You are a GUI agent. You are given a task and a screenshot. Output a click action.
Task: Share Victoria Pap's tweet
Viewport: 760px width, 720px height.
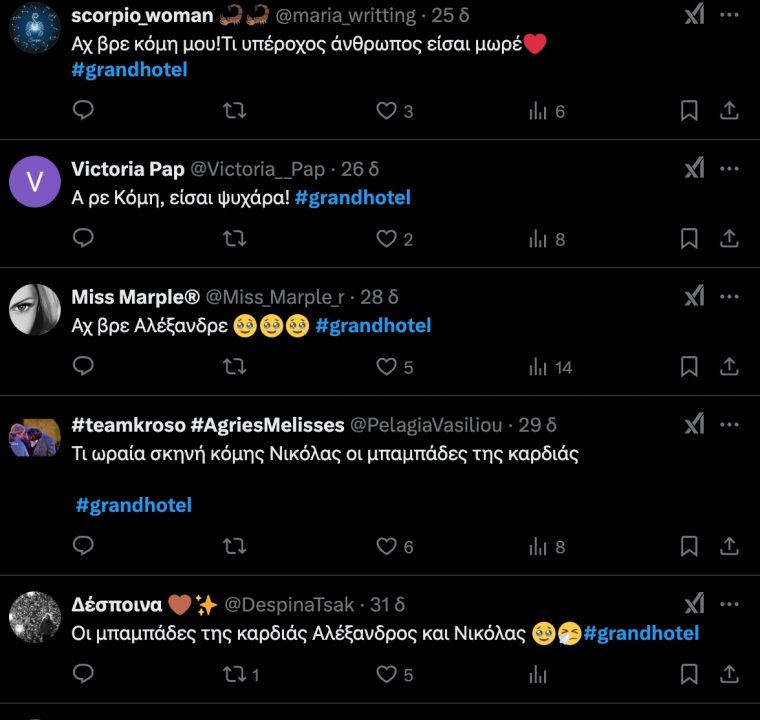[x=730, y=239]
